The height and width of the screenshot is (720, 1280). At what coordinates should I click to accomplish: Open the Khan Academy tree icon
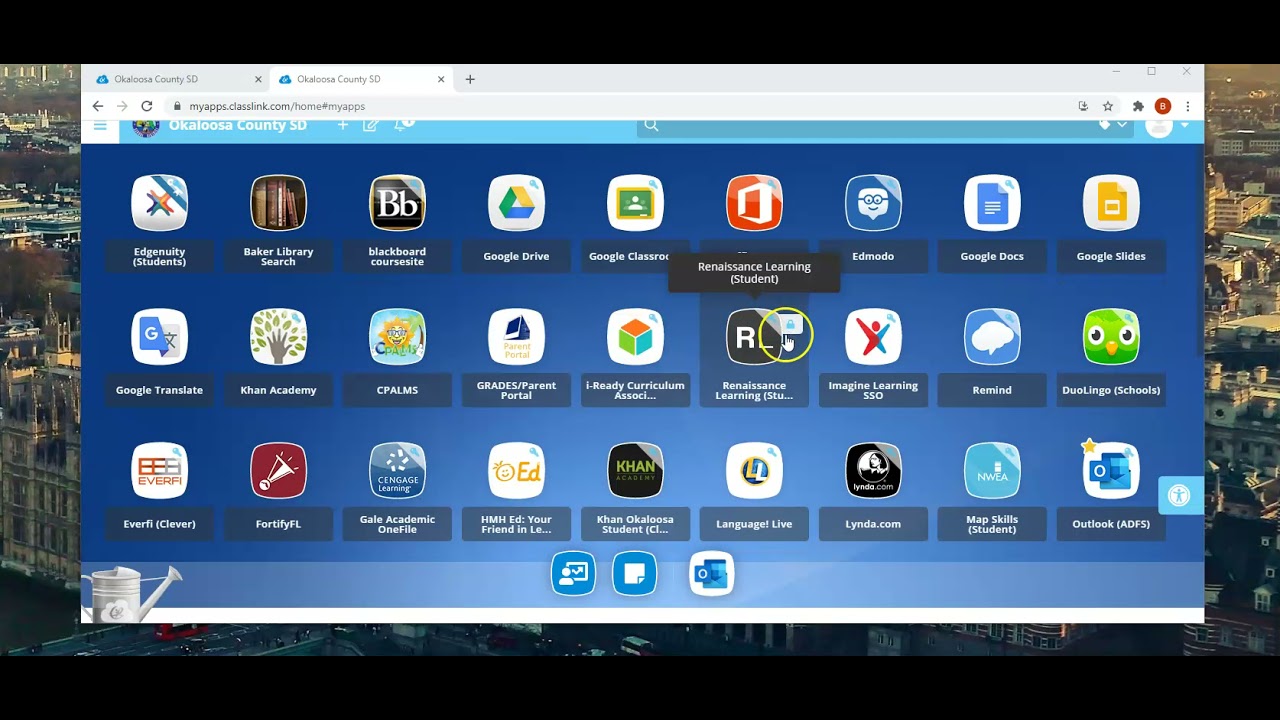click(278, 337)
